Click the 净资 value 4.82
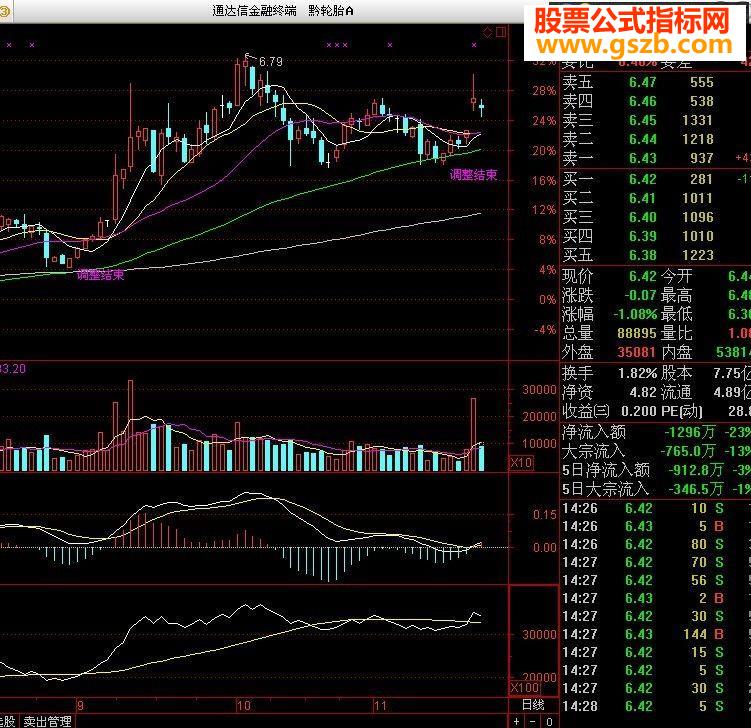Image resolution: width=751 pixels, height=728 pixels. [643, 392]
